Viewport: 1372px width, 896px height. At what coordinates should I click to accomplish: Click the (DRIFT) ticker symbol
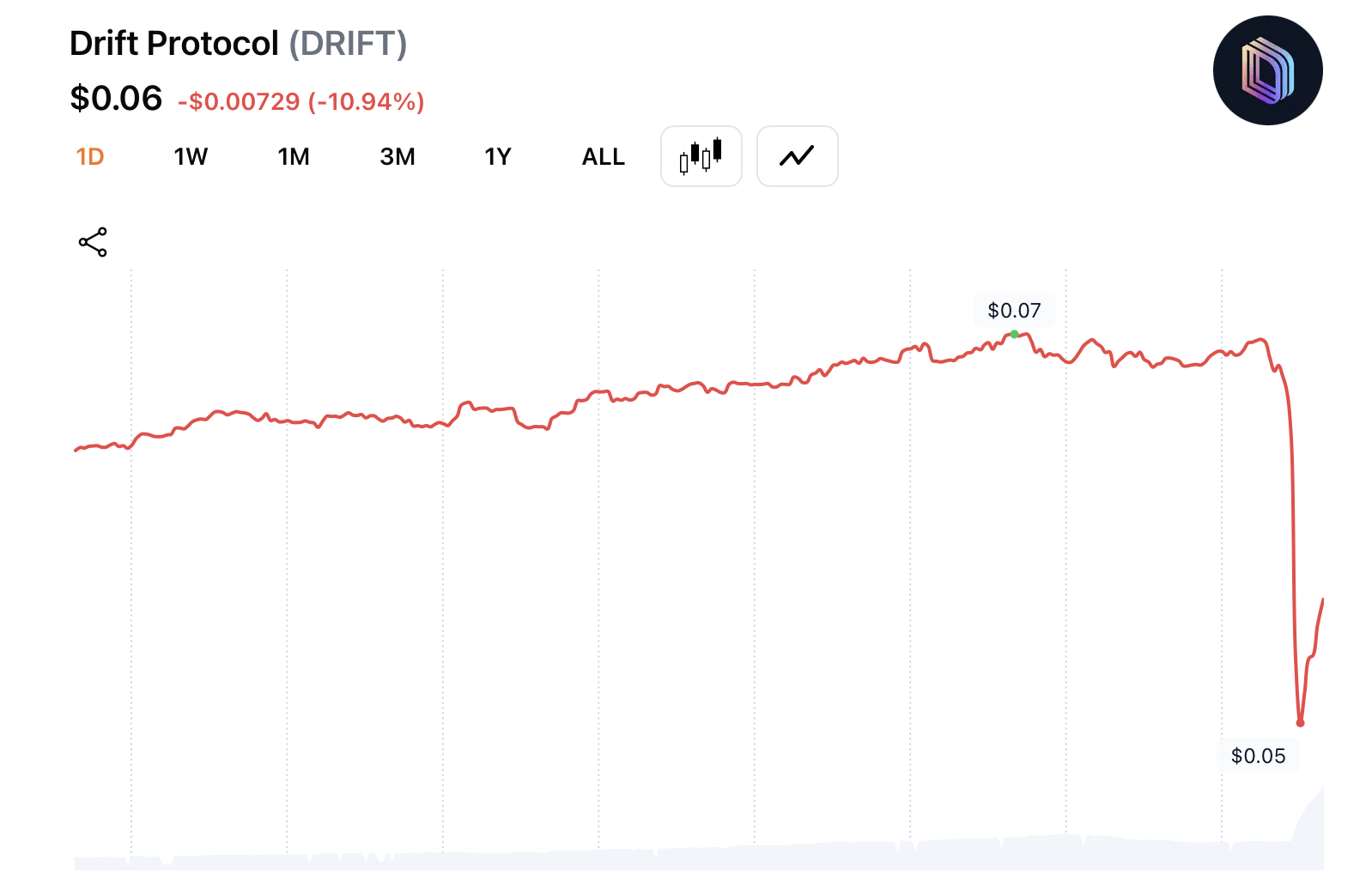click(x=348, y=44)
